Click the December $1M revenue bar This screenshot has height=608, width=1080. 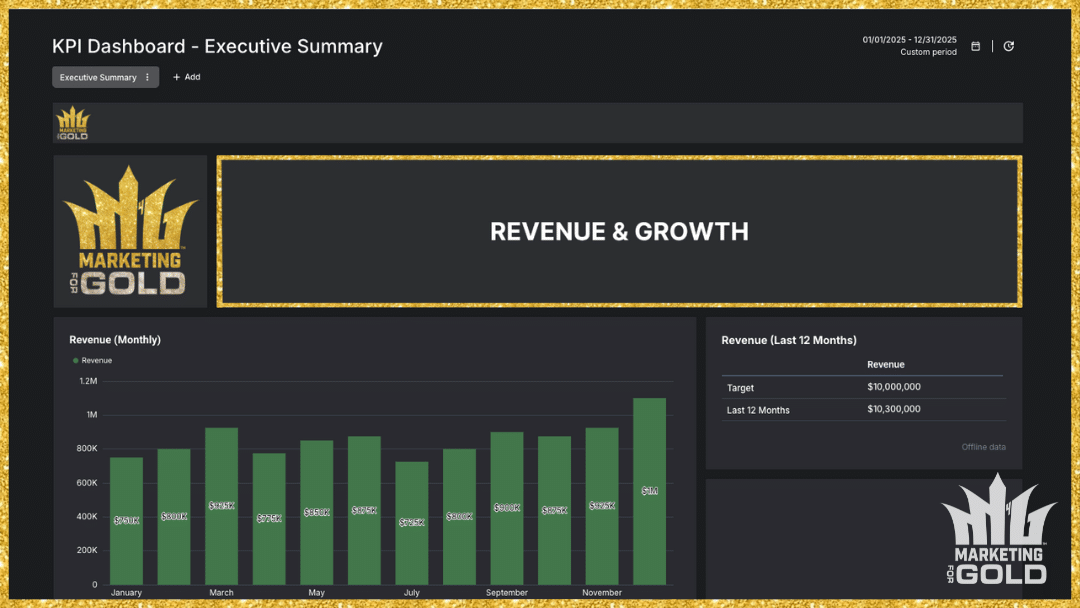(649, 492)
